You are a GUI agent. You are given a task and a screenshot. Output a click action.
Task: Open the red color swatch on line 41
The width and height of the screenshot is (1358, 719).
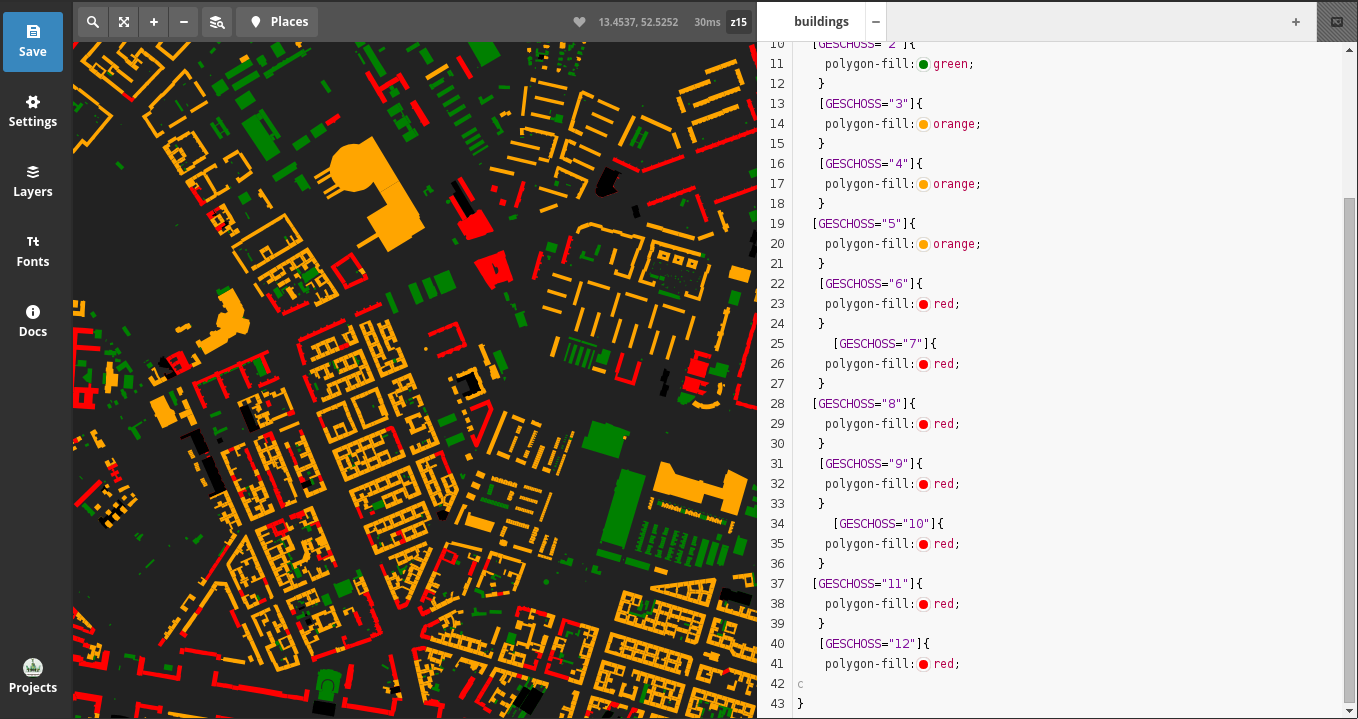coord(923,664)
